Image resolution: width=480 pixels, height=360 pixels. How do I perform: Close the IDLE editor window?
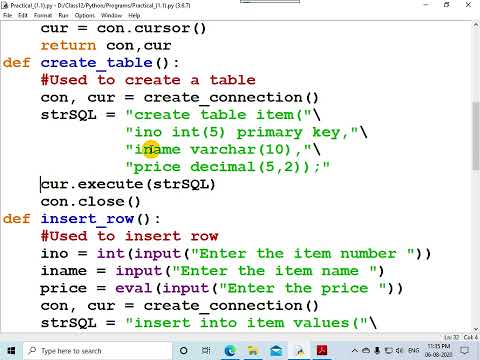tap(468, 5)
